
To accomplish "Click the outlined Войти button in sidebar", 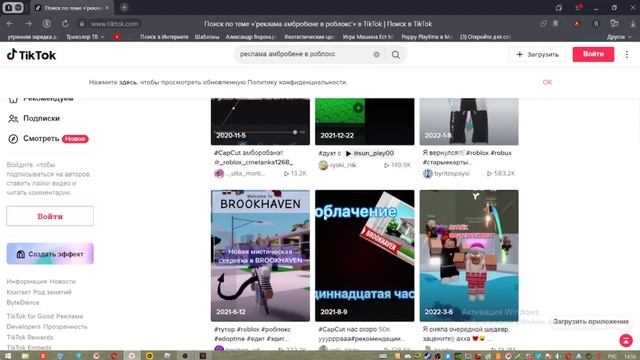I will pos(50,216).
